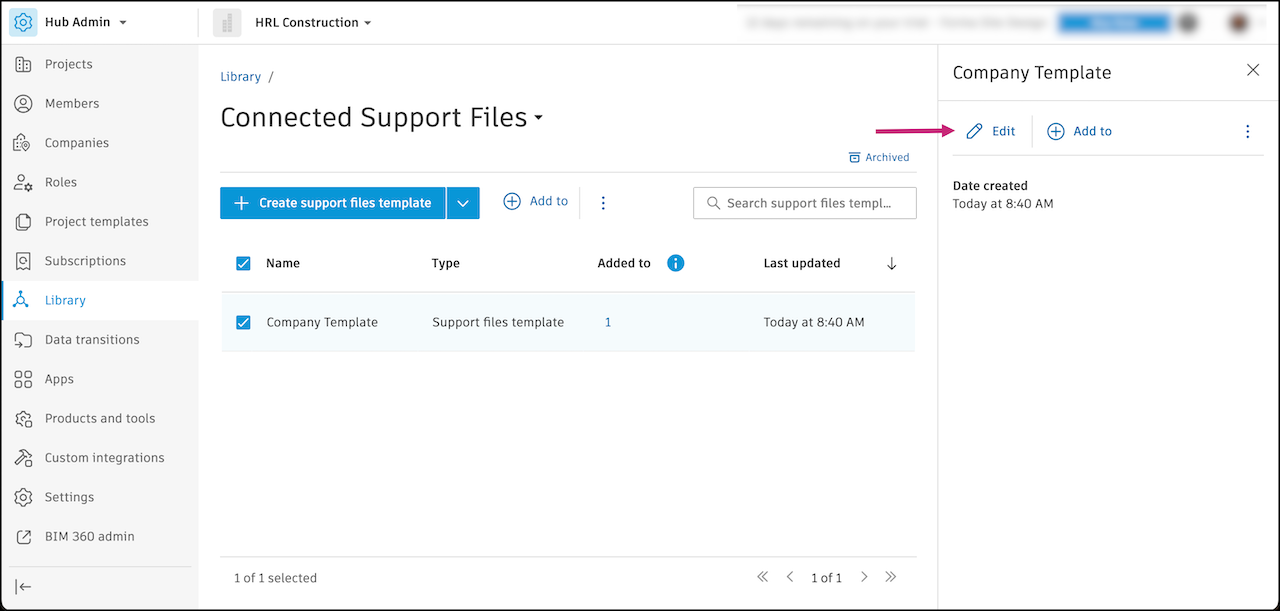1280x611 pixels.
Task: Edit the Company Template
Action: pos(991,131)
